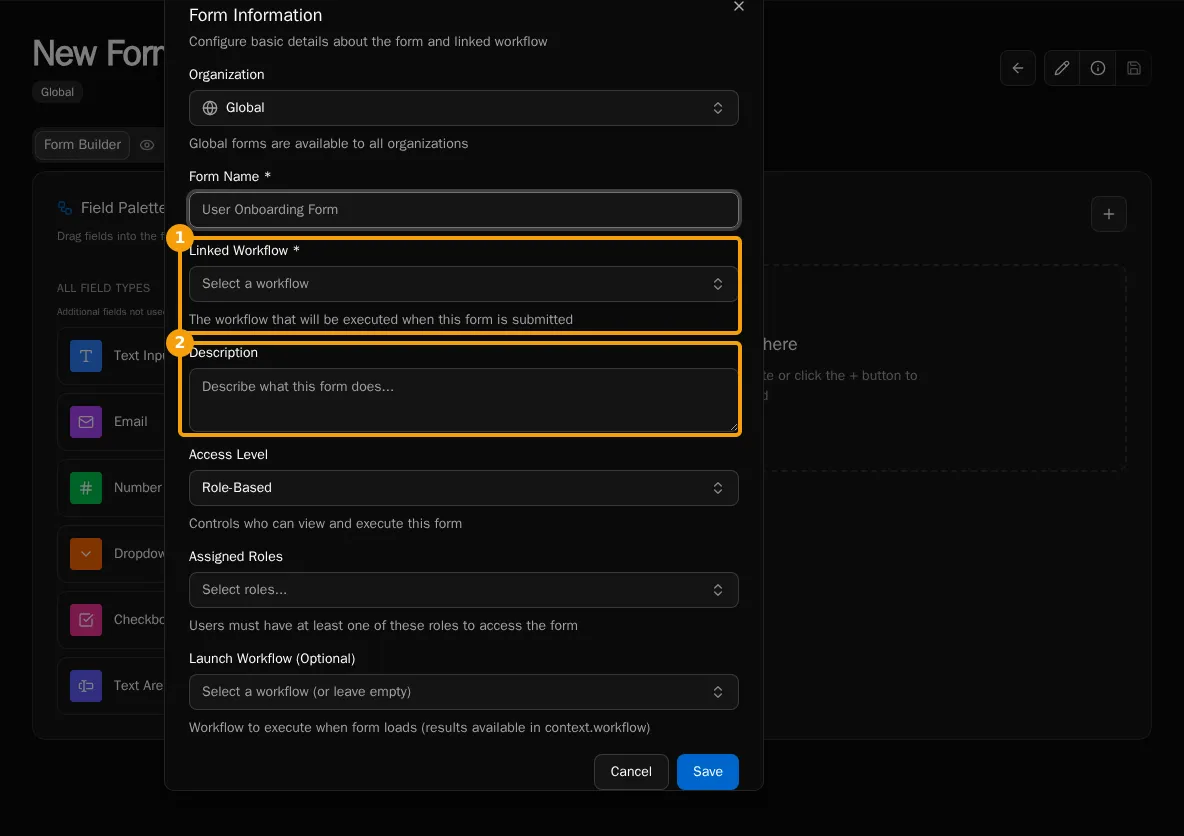
Task: Select the Text Input field type icon
Action: 86,356
